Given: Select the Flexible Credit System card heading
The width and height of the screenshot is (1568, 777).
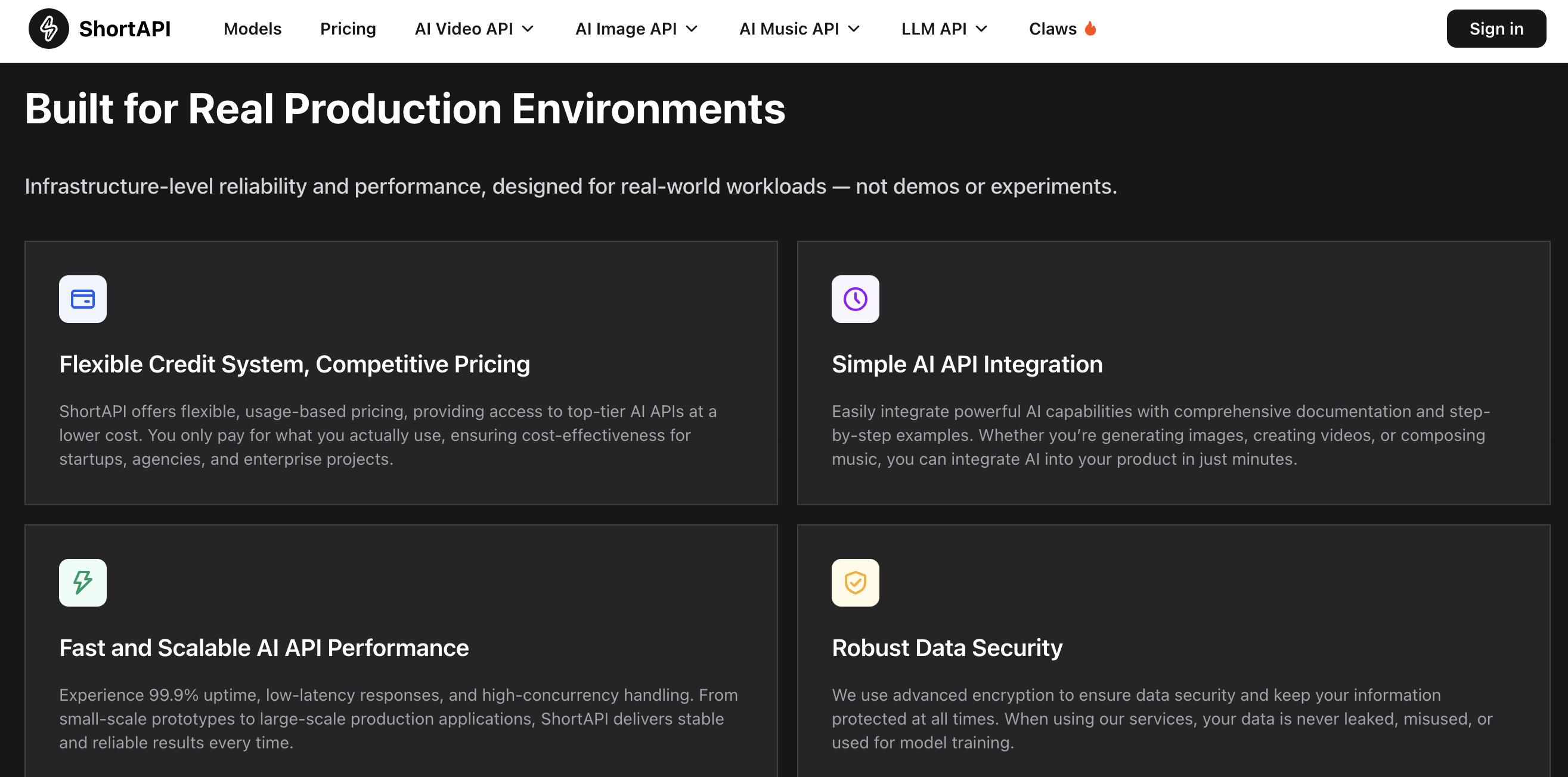Looking at the screenshot, I should tap(295, 364).
